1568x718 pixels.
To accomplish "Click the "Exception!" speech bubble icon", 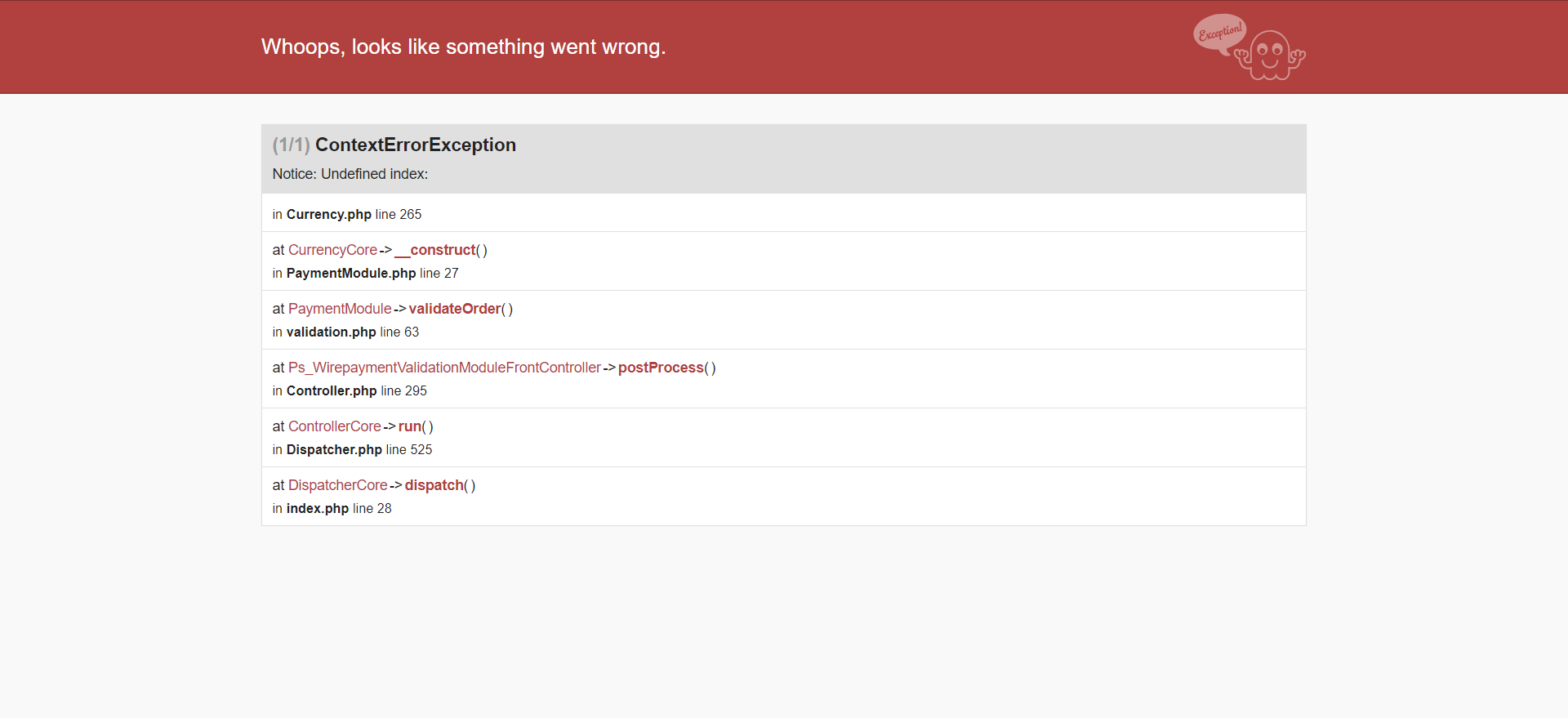I will [x=1220, y=33].
